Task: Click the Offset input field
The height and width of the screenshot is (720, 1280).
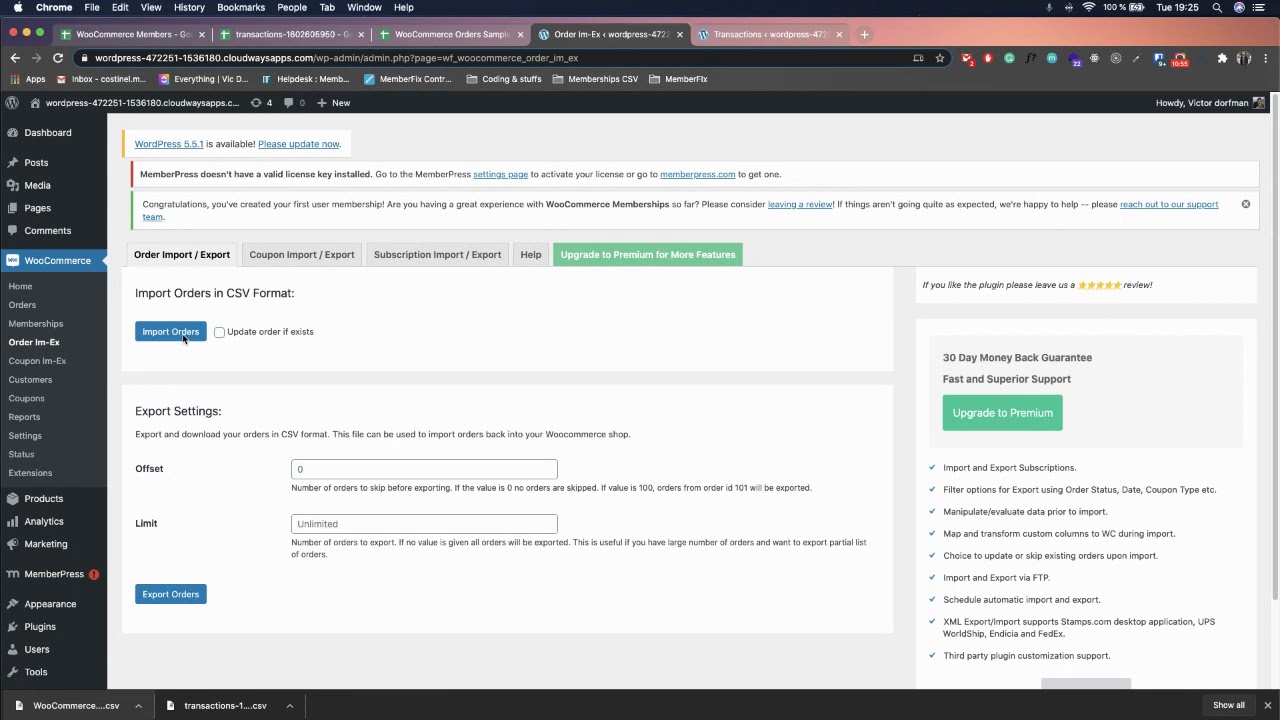Action: [424, 469]
